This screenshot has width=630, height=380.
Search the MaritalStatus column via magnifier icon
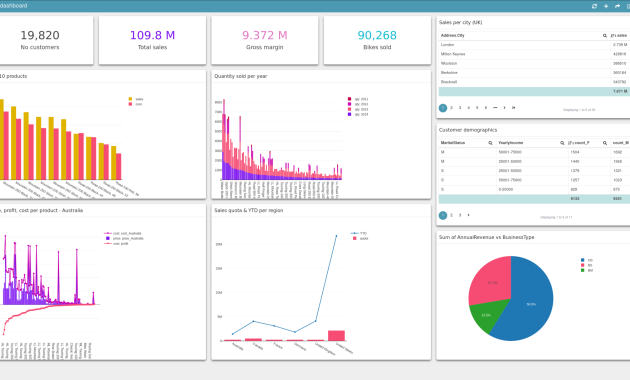(x=490, y=143)
